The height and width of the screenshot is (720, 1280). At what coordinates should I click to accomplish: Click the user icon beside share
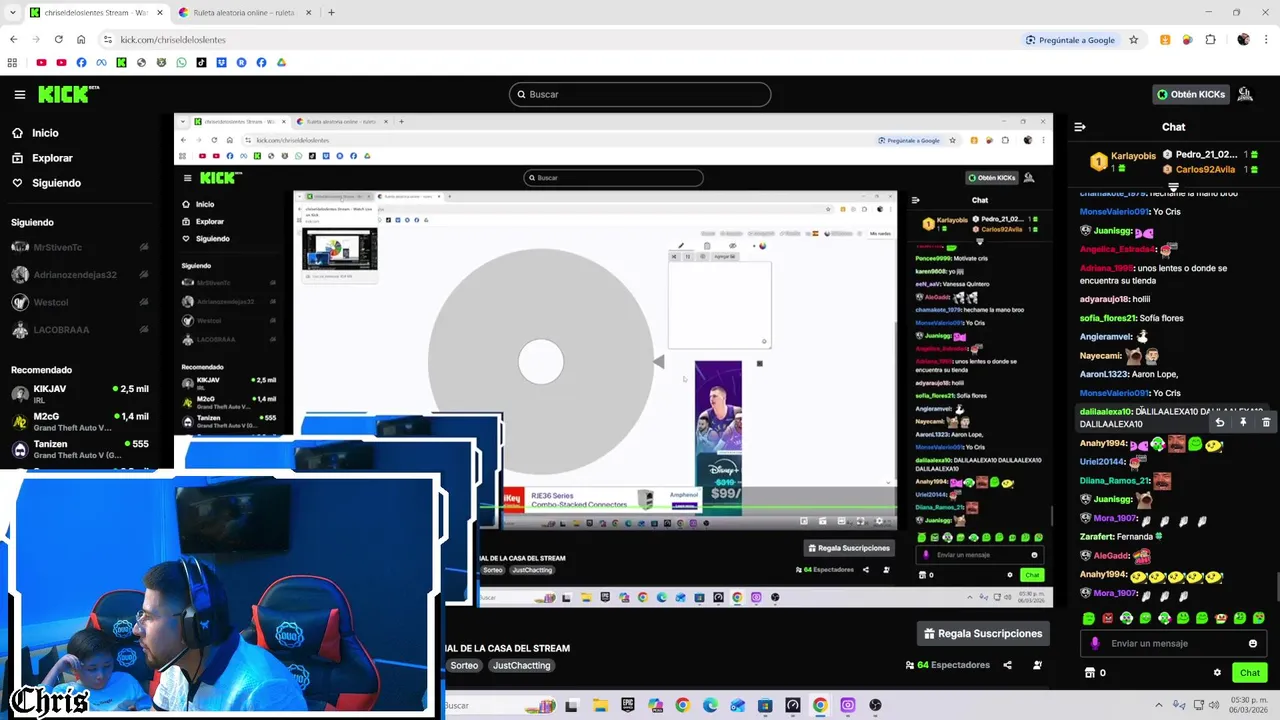coord(1037,665)
